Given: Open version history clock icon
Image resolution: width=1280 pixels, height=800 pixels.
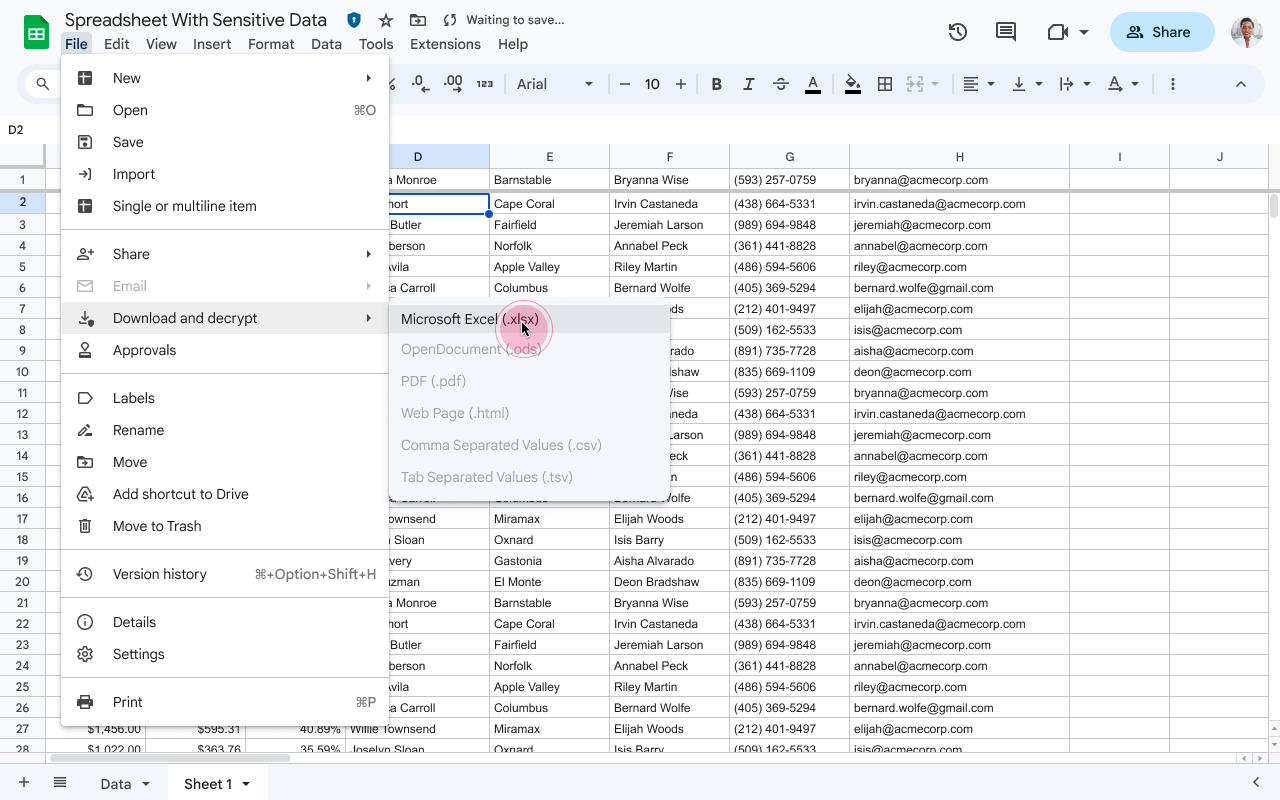Looking at the screenshot, I should (958, 32).
